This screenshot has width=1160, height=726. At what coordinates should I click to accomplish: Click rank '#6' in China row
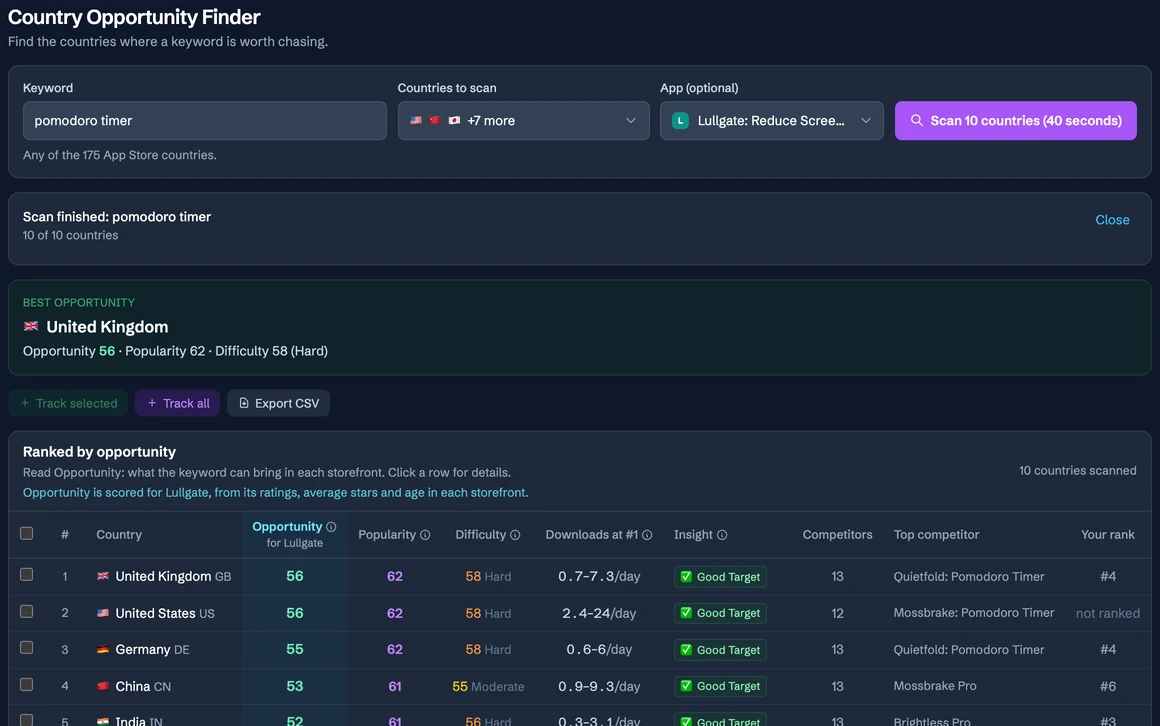point(1107,686)
